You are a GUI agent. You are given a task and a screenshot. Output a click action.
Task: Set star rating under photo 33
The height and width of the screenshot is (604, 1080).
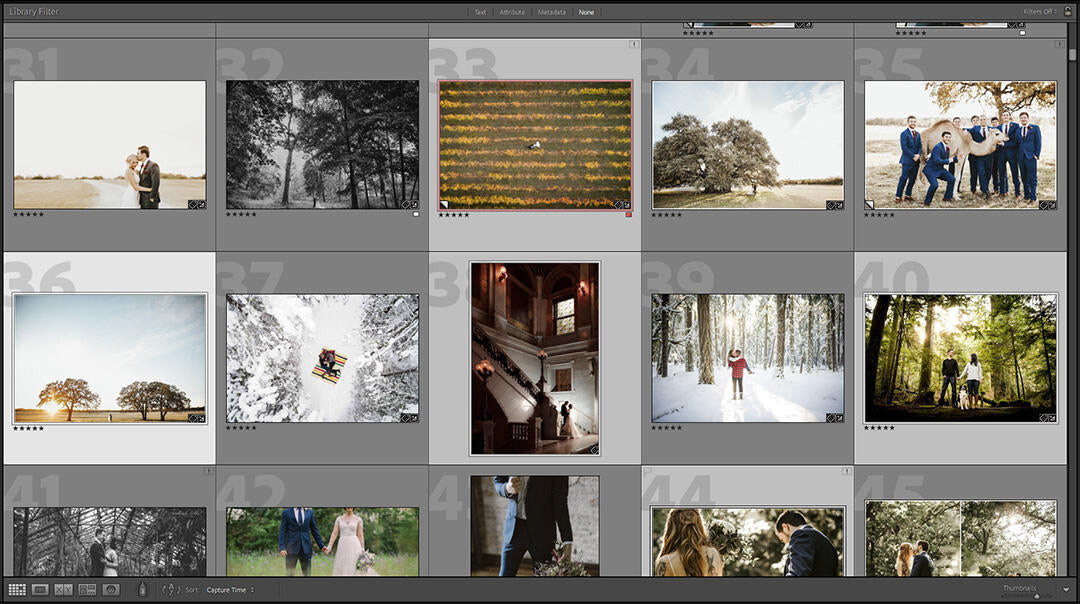(x=454, y=215)
